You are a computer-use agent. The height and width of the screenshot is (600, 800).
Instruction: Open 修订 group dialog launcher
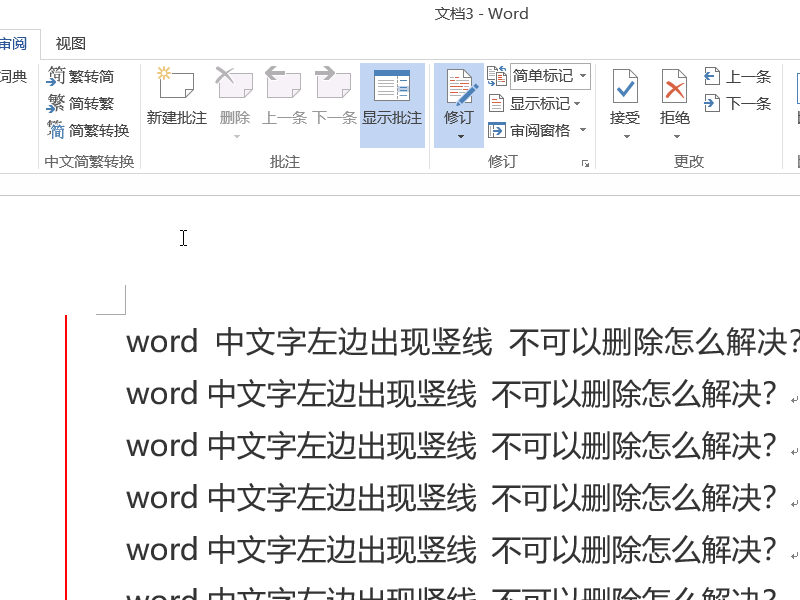tap(585, 163)
